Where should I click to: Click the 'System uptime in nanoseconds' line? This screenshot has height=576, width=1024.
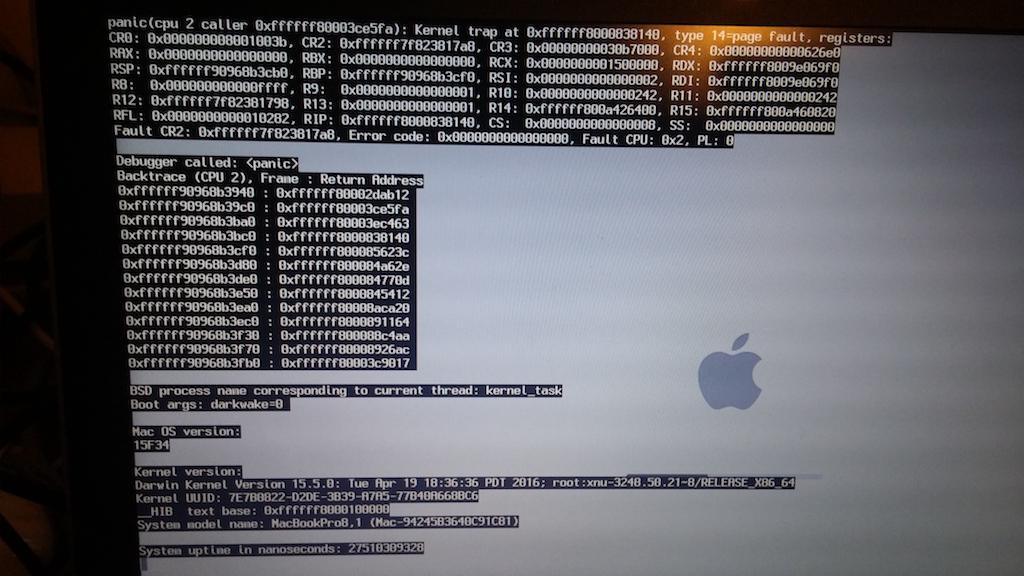[x=281, y=549]
